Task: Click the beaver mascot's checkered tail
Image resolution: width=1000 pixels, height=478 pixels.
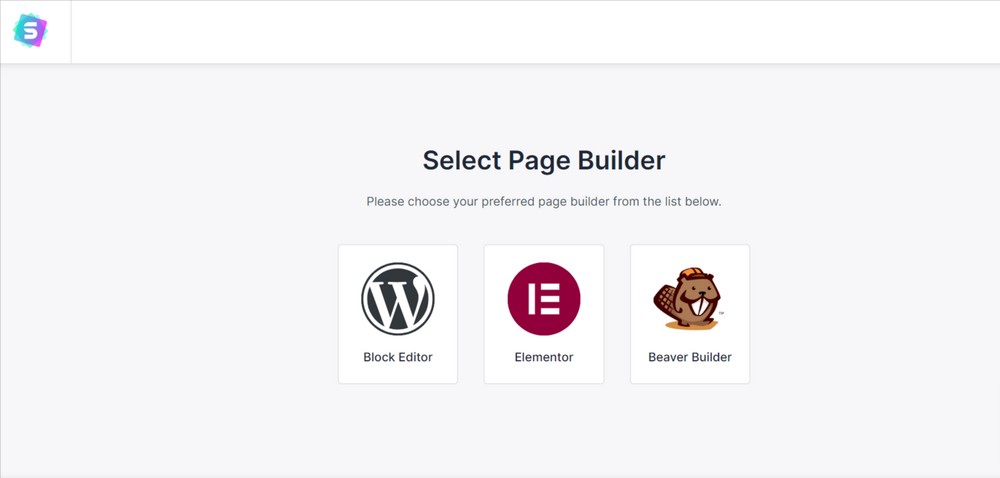Action: click(664, 298)
